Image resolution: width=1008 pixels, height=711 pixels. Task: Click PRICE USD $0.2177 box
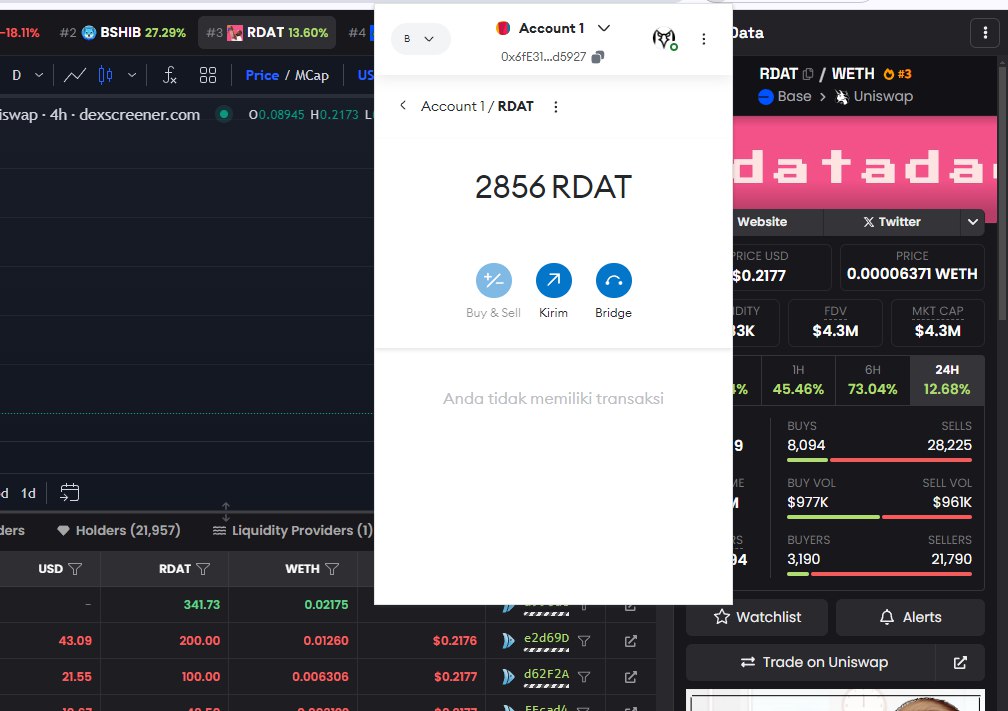pyautogui.click(x=781, y=267)
